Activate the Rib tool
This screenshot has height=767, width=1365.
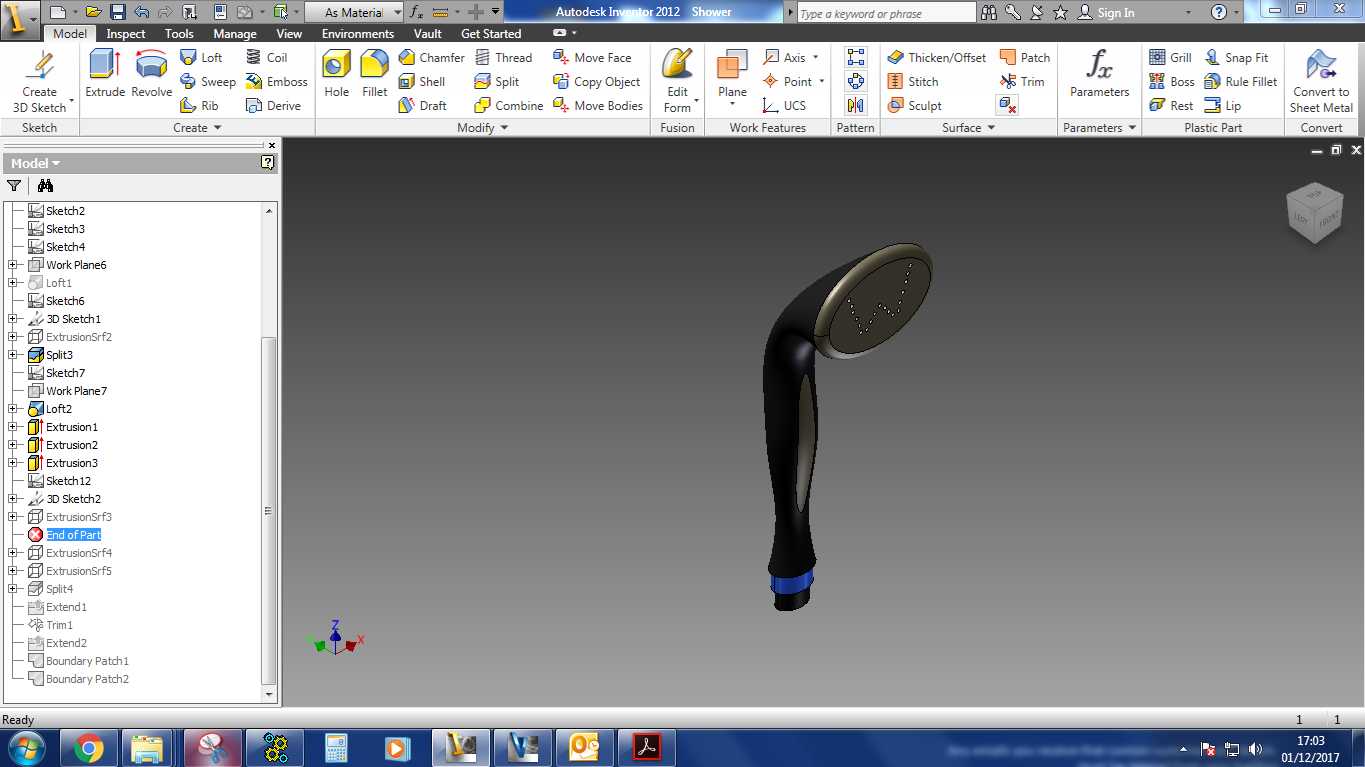[x=199, y=106]
